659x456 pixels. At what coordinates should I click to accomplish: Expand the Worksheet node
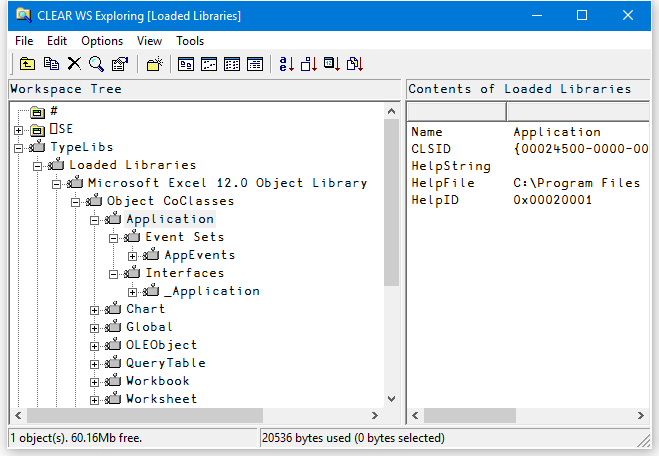coord(96,399)
